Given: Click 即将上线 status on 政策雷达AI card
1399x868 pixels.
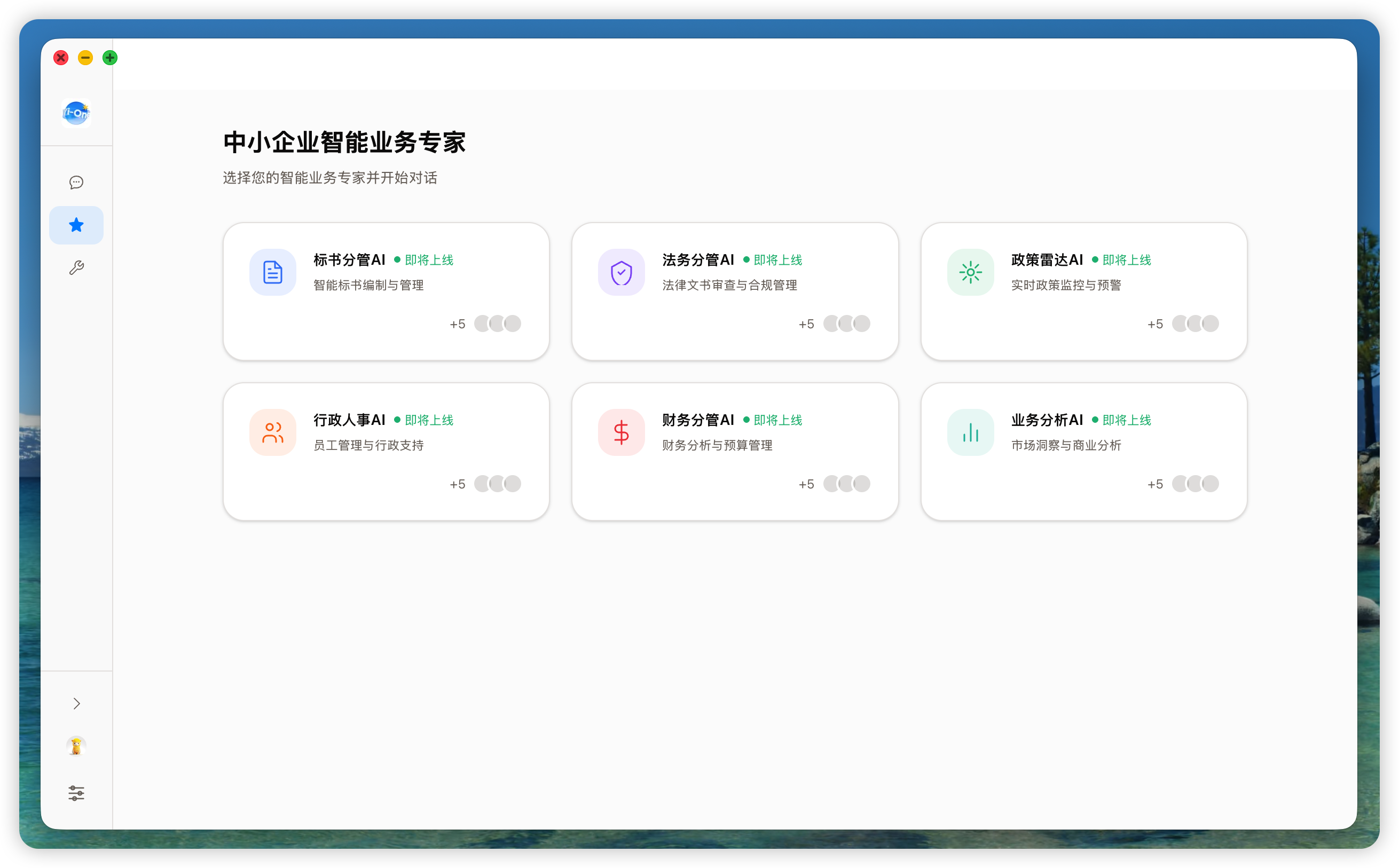Looking at the screenshot, I should tap(1122, 260).
